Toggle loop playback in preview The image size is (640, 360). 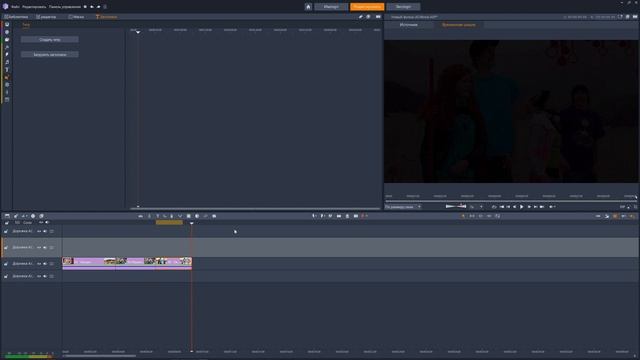pyautogui.click(x=494, y=207)
